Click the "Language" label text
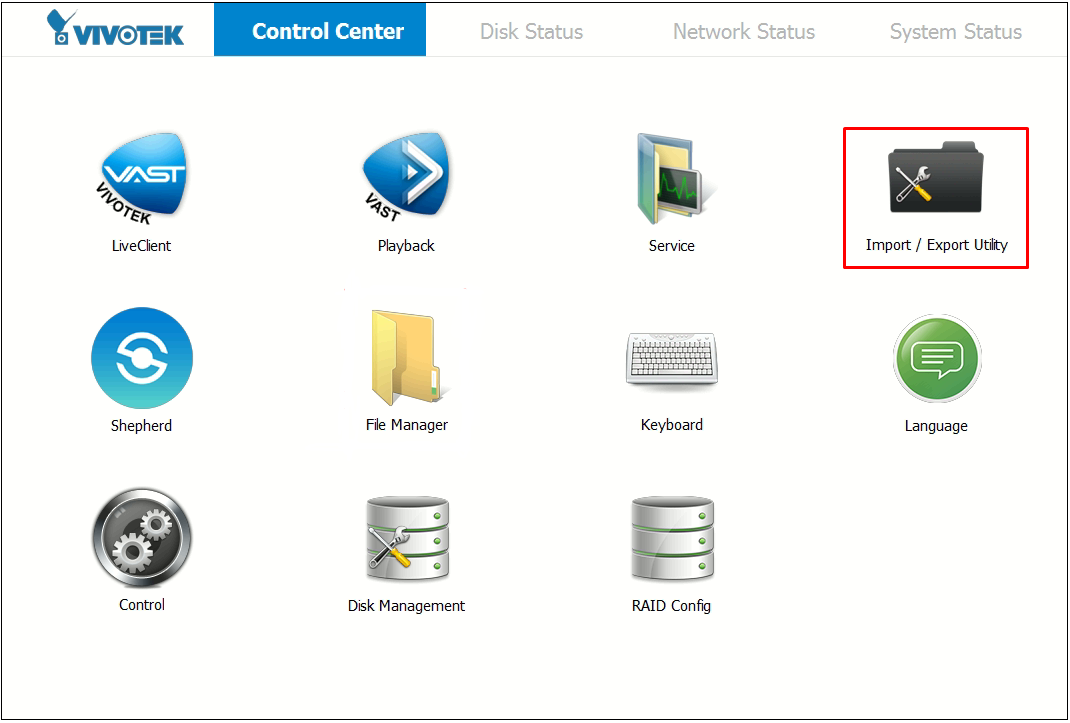This screenshot has height=723, width=1070. [x=936, y=426]
